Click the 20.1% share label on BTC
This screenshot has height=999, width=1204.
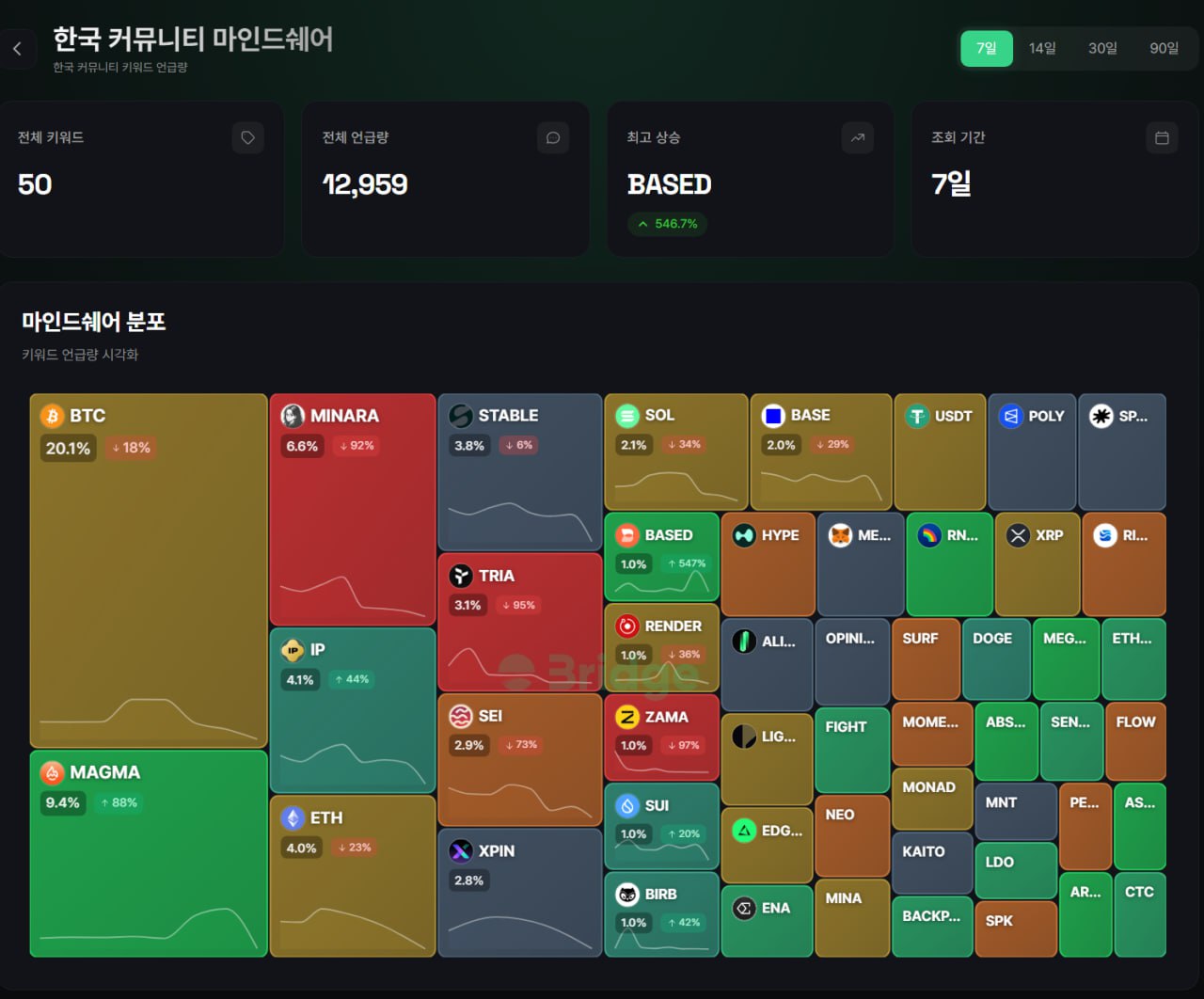point(68,448)
